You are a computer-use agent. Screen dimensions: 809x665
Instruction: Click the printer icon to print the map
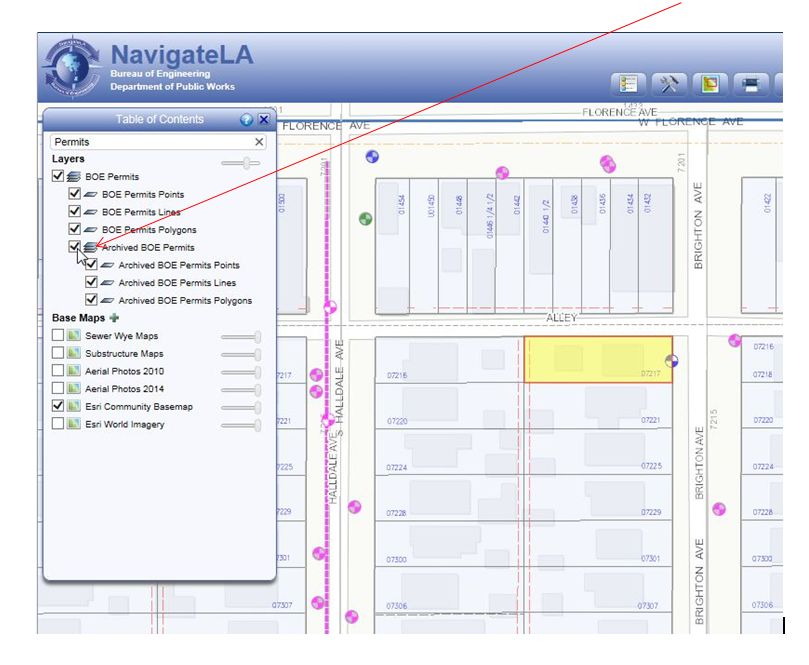tap(751, 84)
